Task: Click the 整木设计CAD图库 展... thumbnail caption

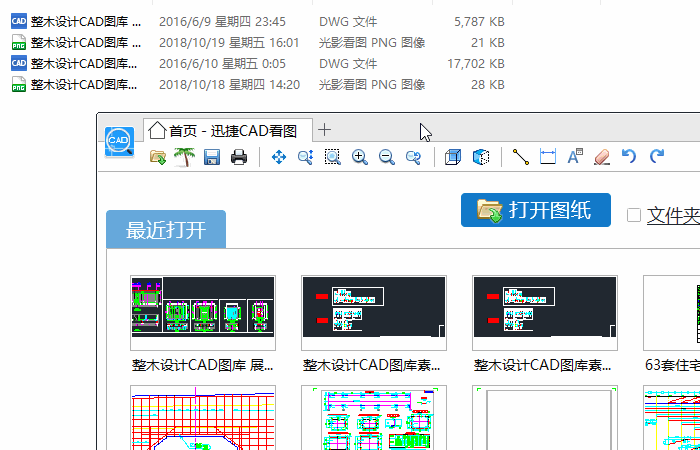Action: point(203,365)
